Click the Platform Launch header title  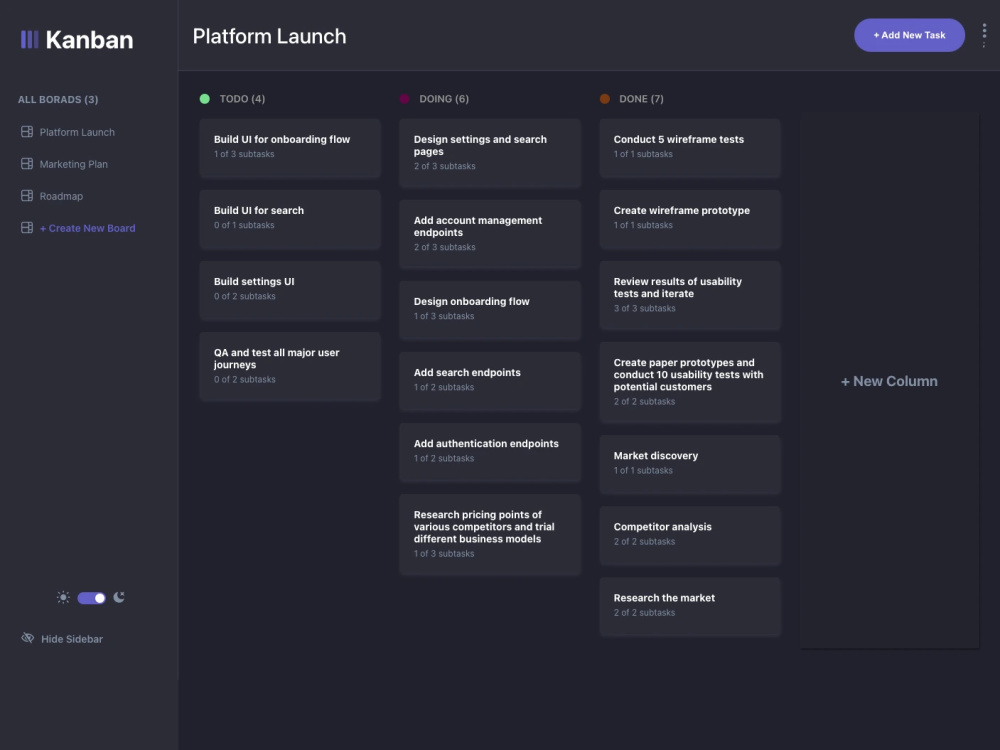(269, 36)
